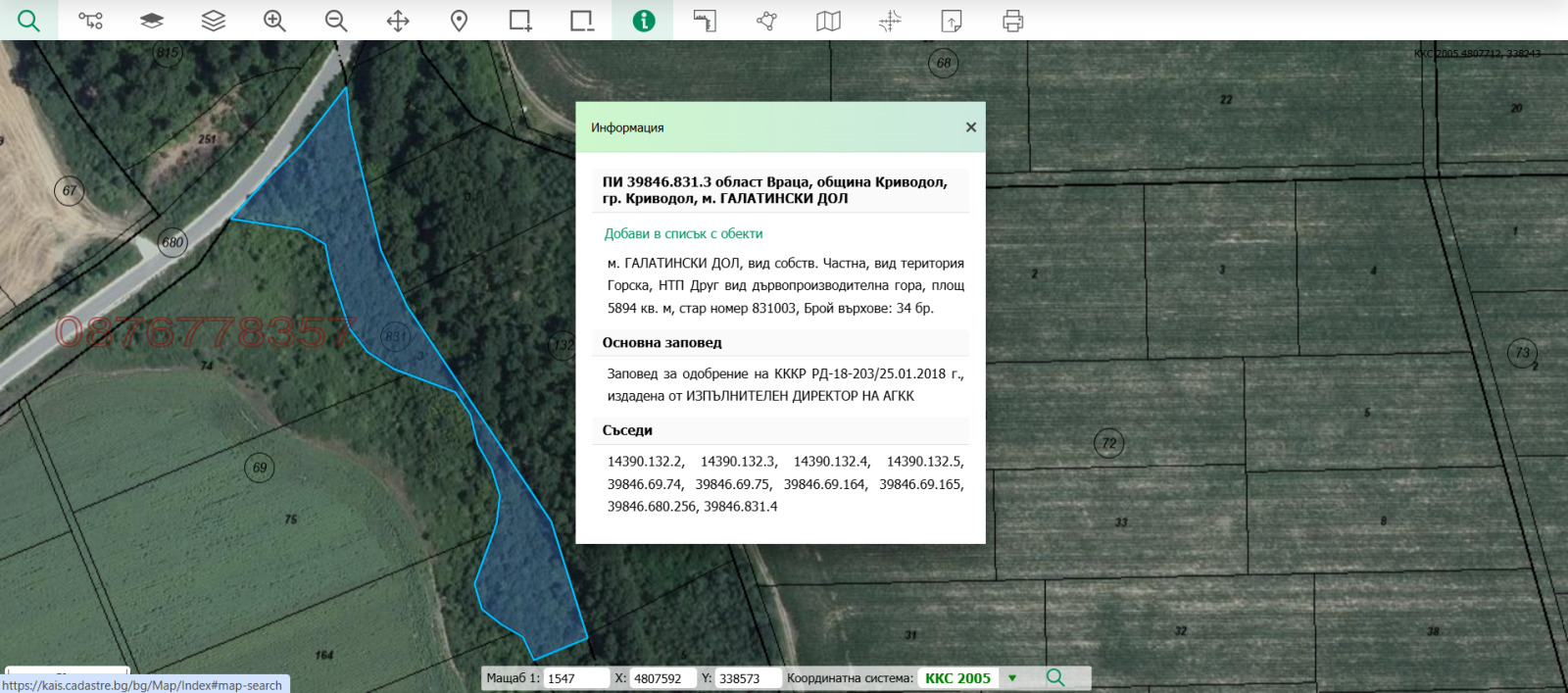The width and height of the screenshot is (1568, 693).
Task: Close the Информация popup
Action: pyautogui.click(x=970, y=127)
